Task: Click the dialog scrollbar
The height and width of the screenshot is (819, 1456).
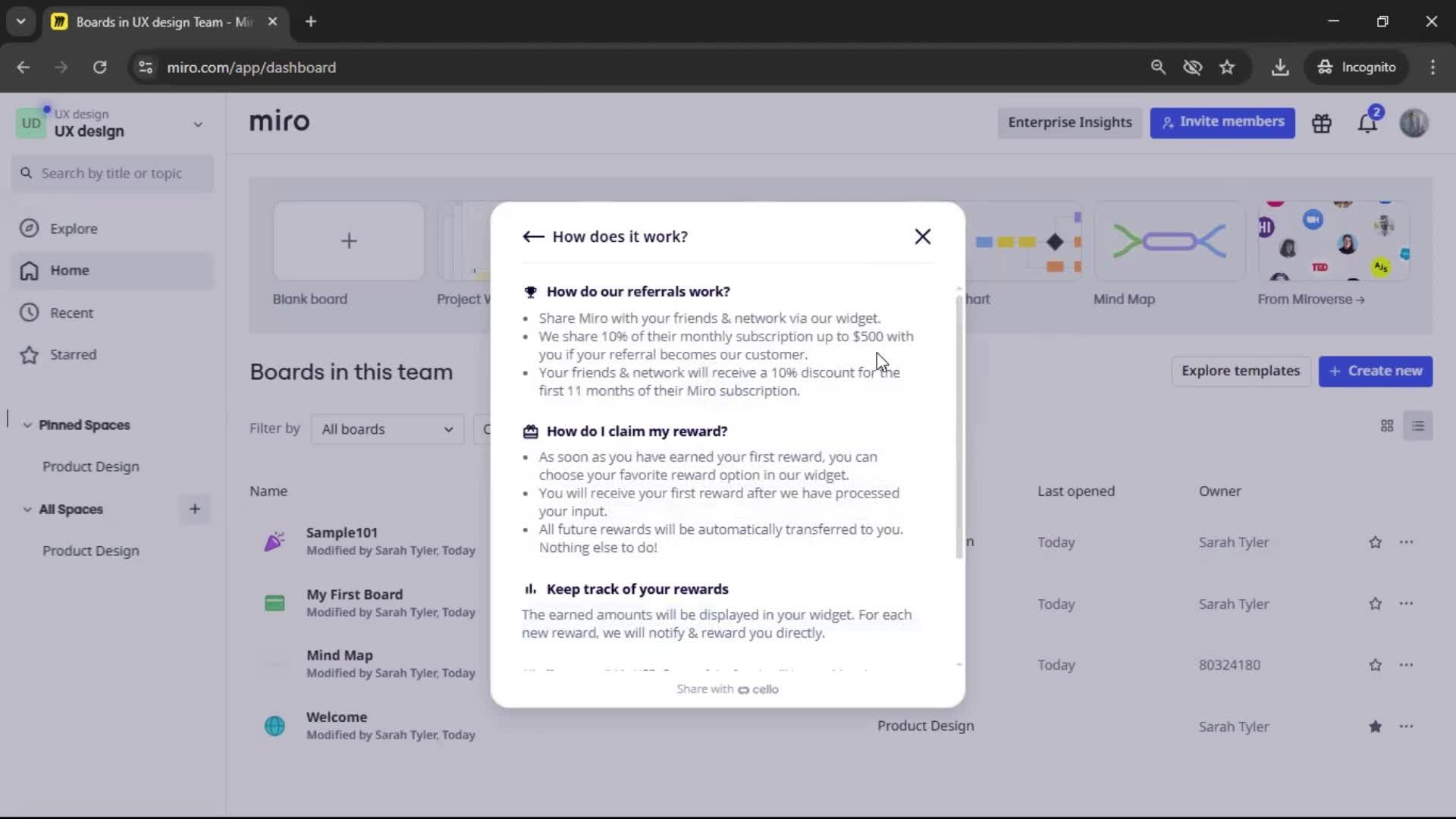Action: pyautogui.click(x=959, y=426)
